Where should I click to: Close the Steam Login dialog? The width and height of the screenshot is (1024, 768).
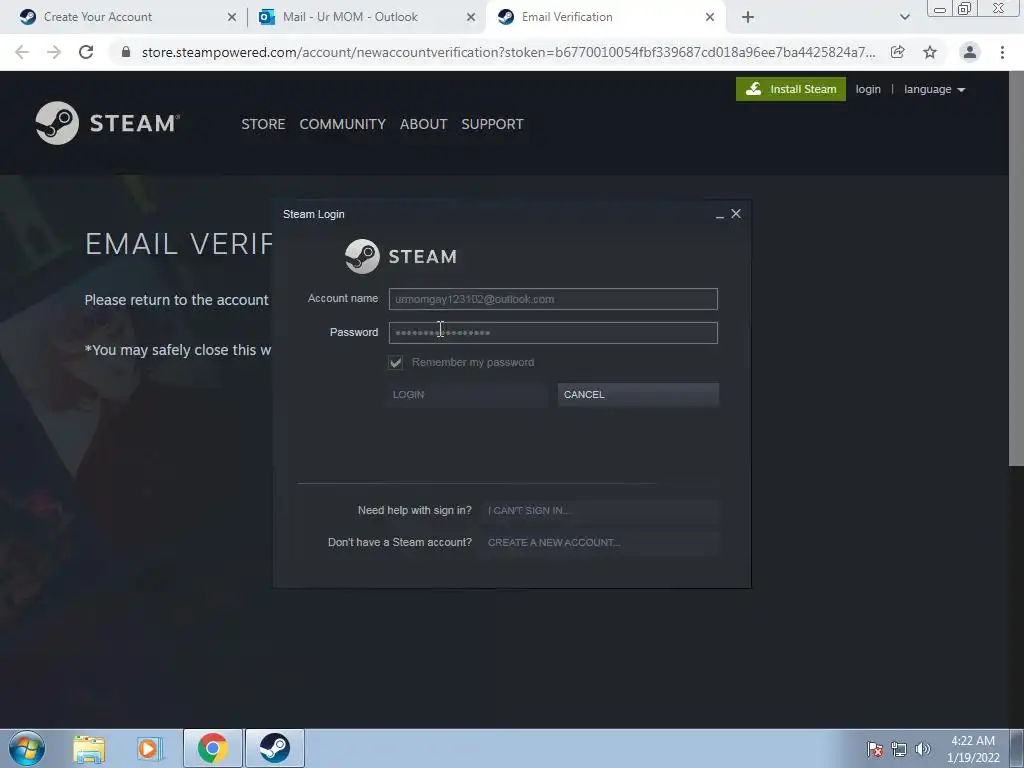(x=736, y=214)
